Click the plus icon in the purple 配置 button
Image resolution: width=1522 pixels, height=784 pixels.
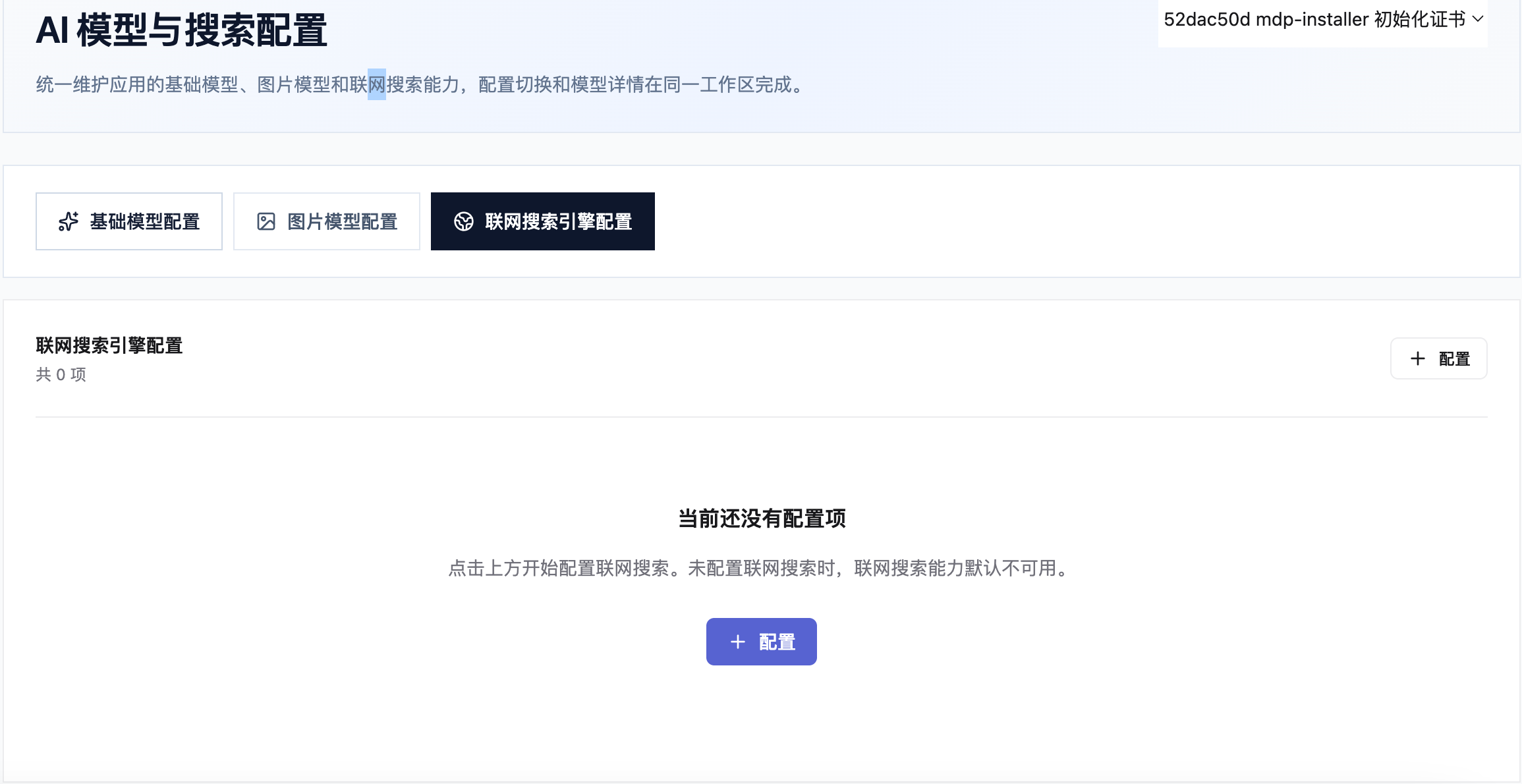[738, 642]
